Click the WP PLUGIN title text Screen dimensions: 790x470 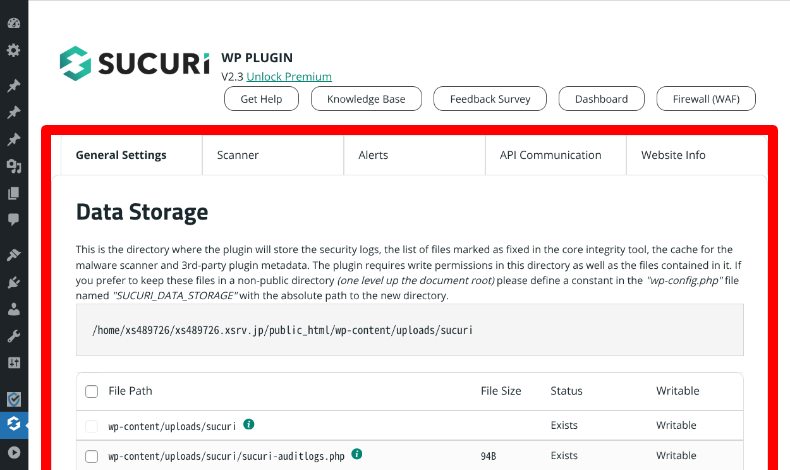click(x=257, y=58)
